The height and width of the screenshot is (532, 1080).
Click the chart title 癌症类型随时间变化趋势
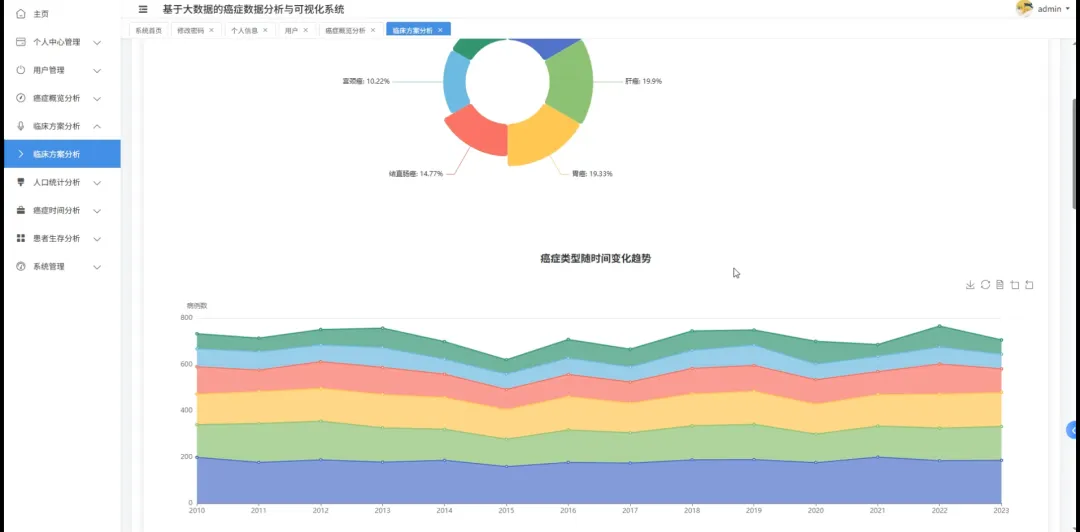click(x=595, y=258)
